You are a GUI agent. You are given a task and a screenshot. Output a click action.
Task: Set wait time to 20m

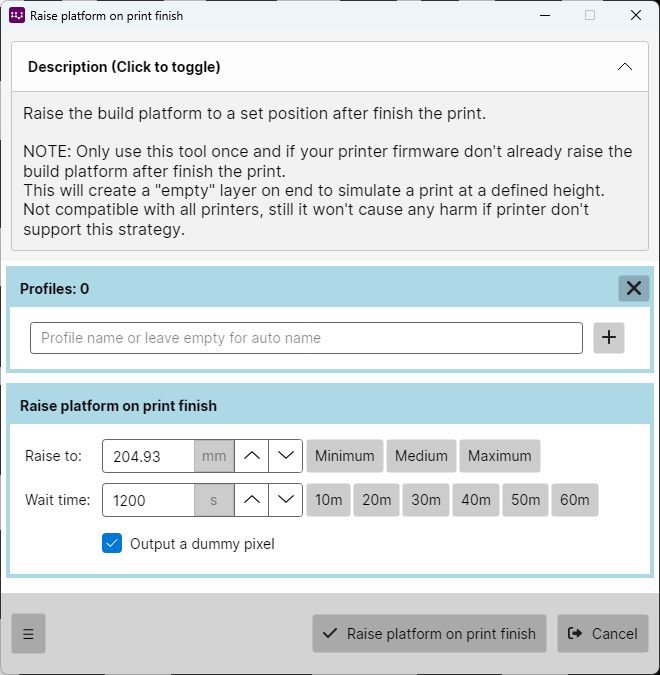377,500
